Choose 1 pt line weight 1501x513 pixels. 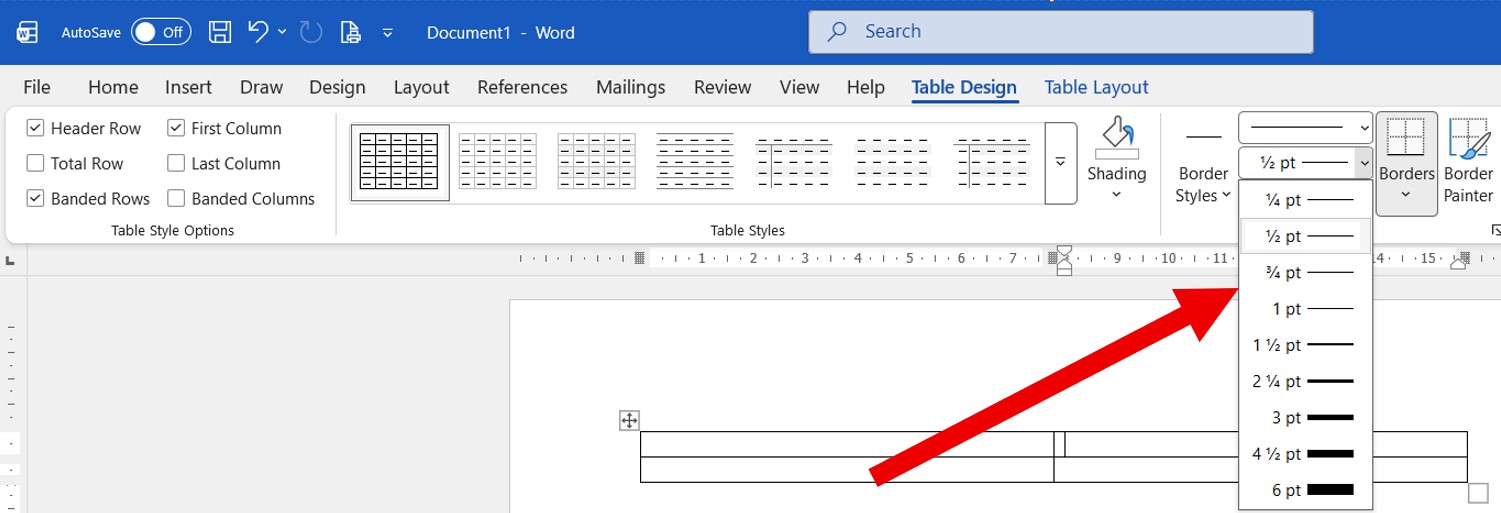coord(1305,309)
